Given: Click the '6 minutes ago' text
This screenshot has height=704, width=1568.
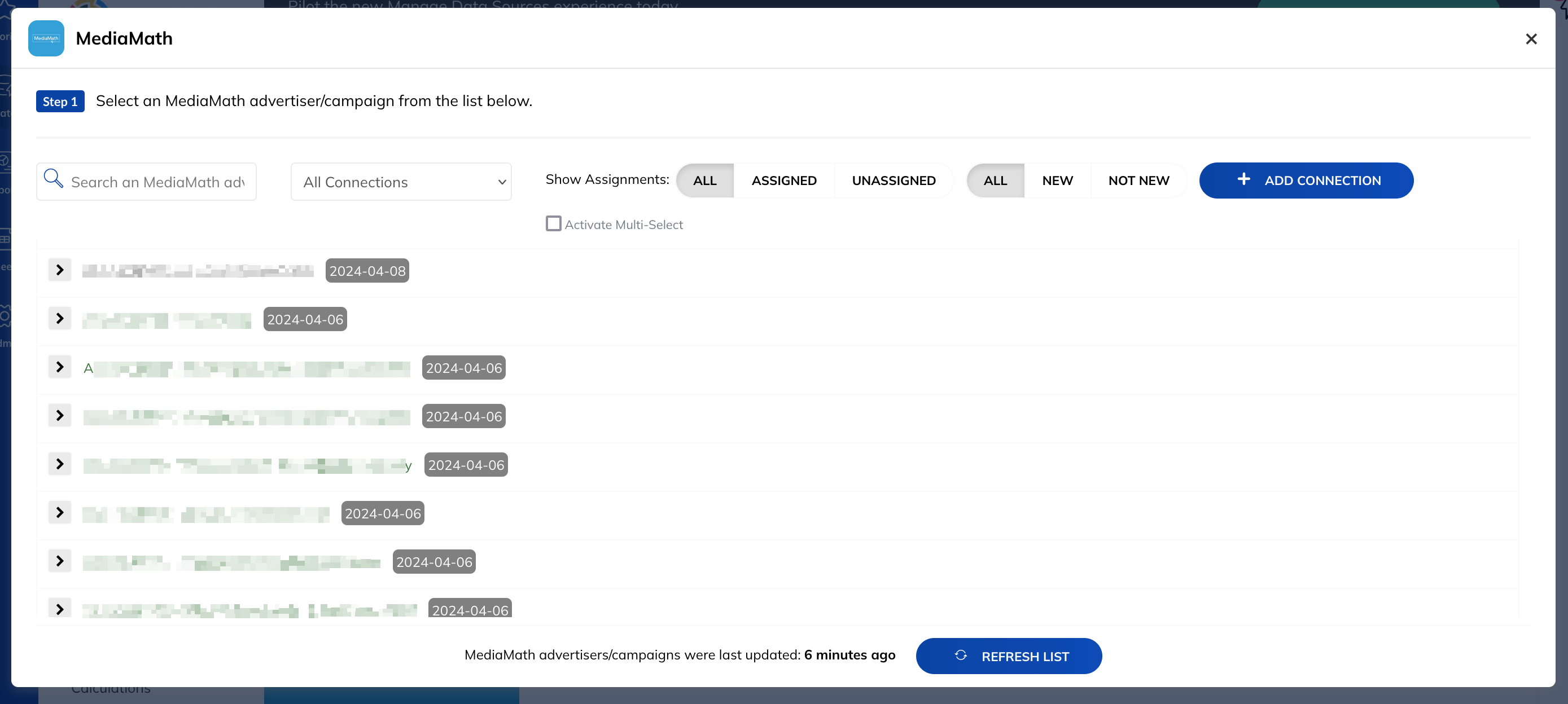Looking at the screenshot, I should [849, 655].
